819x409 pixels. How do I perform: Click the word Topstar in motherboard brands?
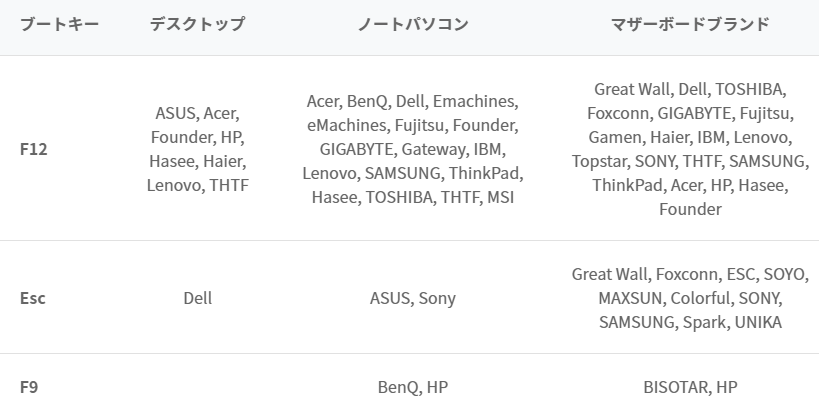click(600, 161)
